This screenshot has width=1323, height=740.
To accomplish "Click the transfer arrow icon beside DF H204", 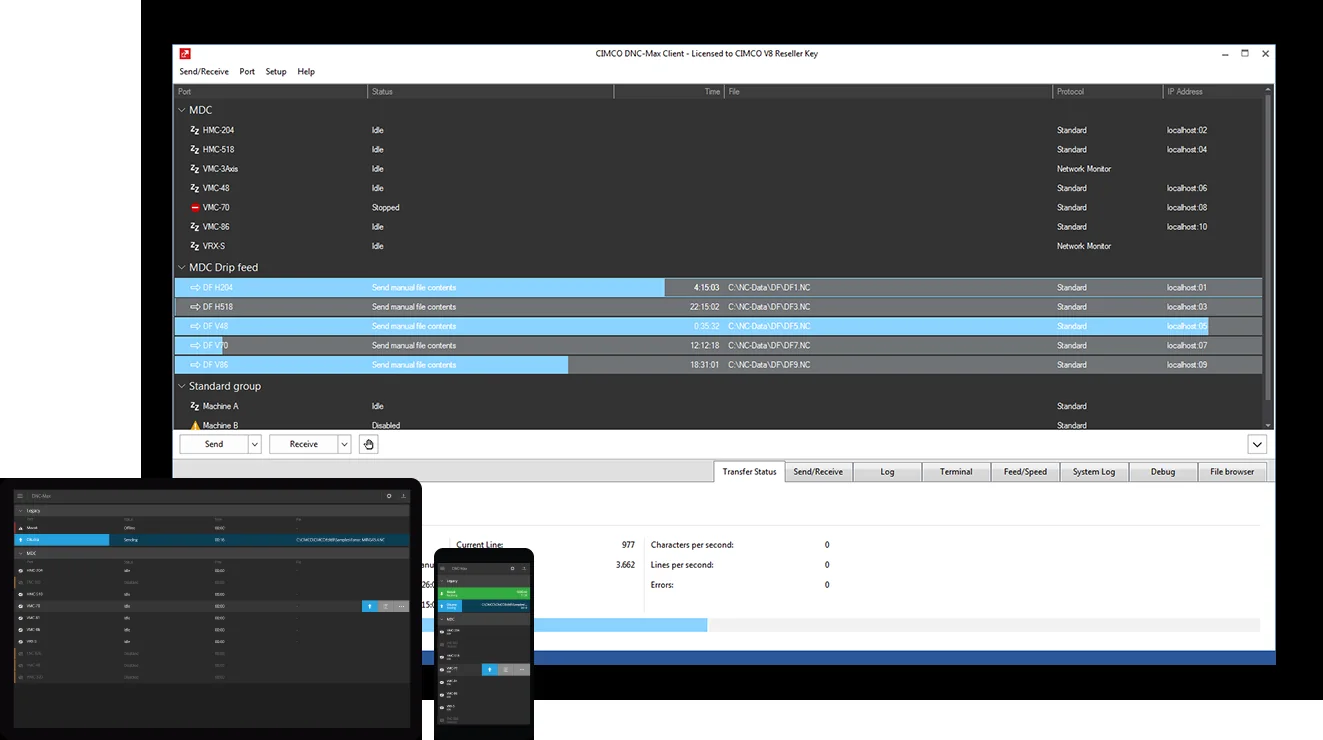I will (x=195, y=288).
